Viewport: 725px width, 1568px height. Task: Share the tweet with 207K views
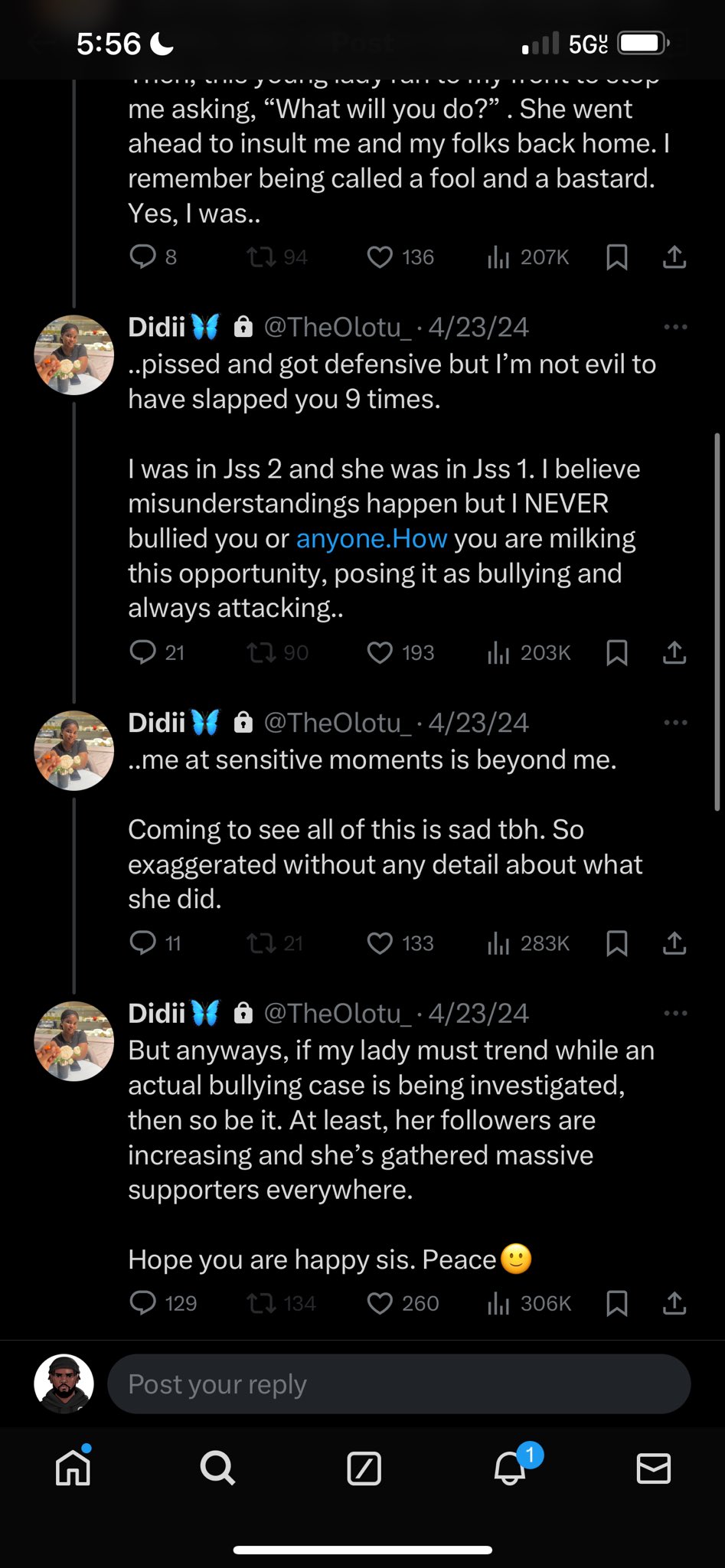[x=674, y=257]
